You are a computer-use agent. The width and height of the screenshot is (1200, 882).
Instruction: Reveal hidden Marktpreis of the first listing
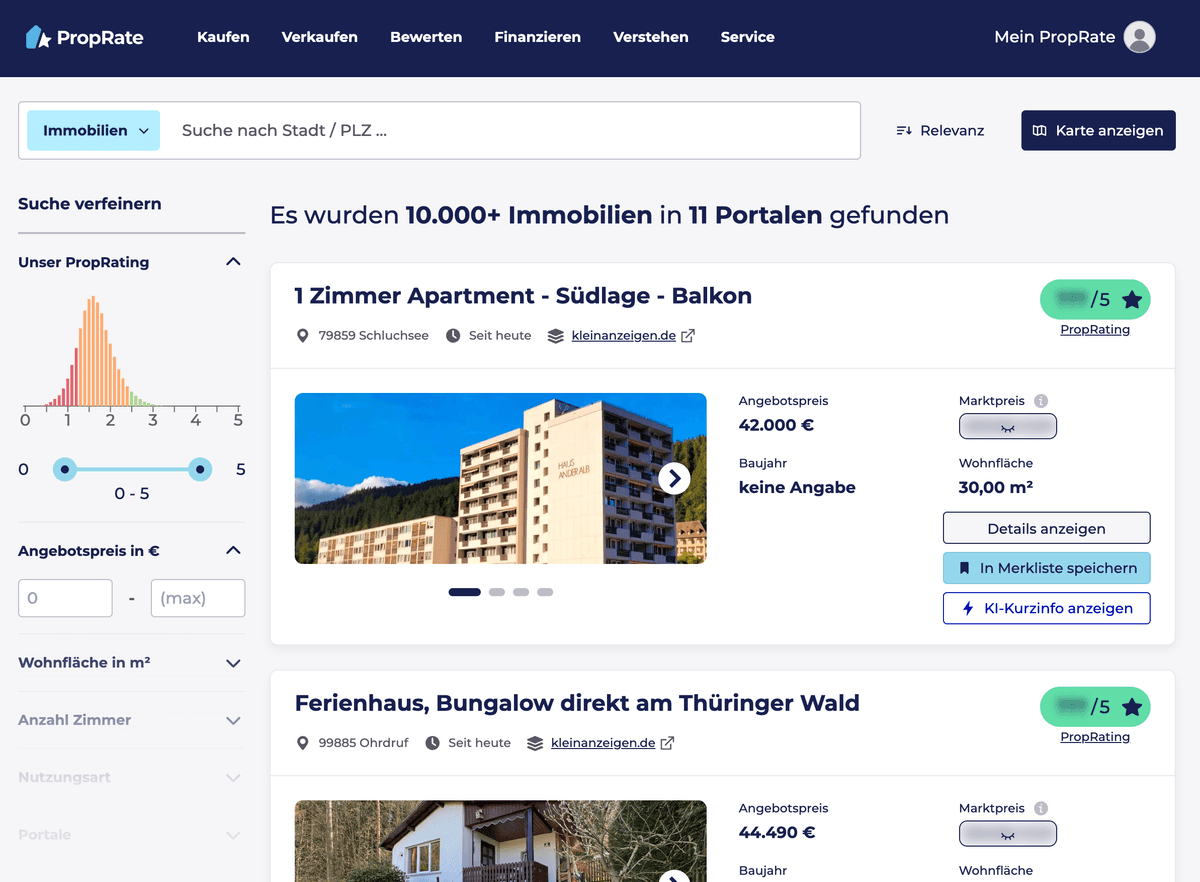pos(1007,427)
